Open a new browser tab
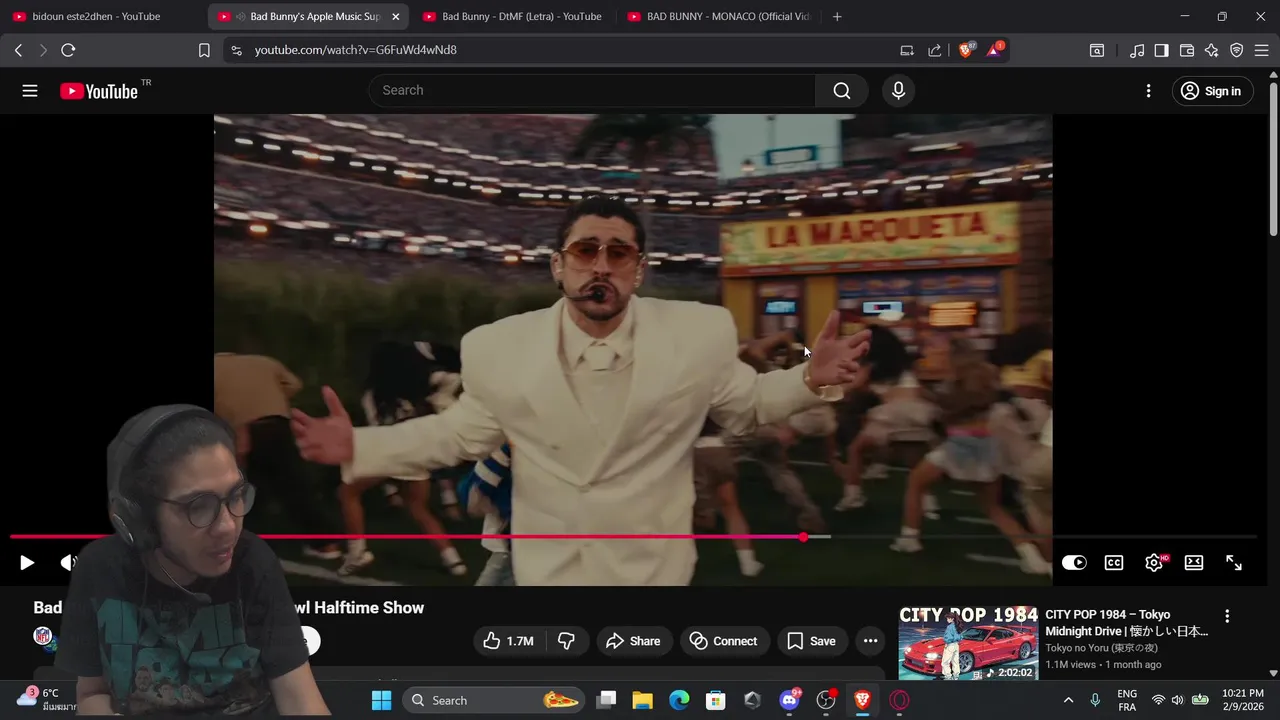 [x=837, y=17]
